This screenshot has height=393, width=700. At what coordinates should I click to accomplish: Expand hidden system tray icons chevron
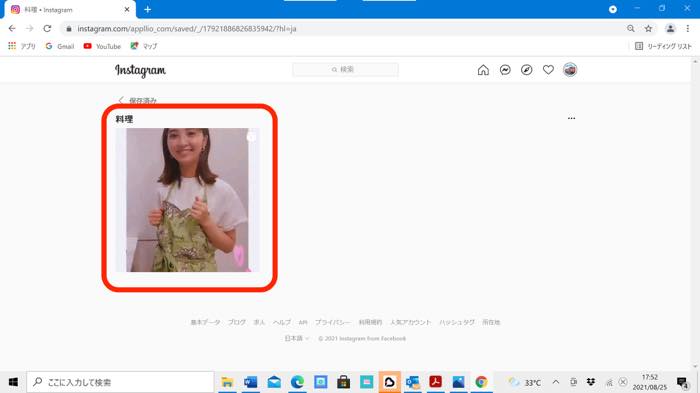[x=556, y=382]
